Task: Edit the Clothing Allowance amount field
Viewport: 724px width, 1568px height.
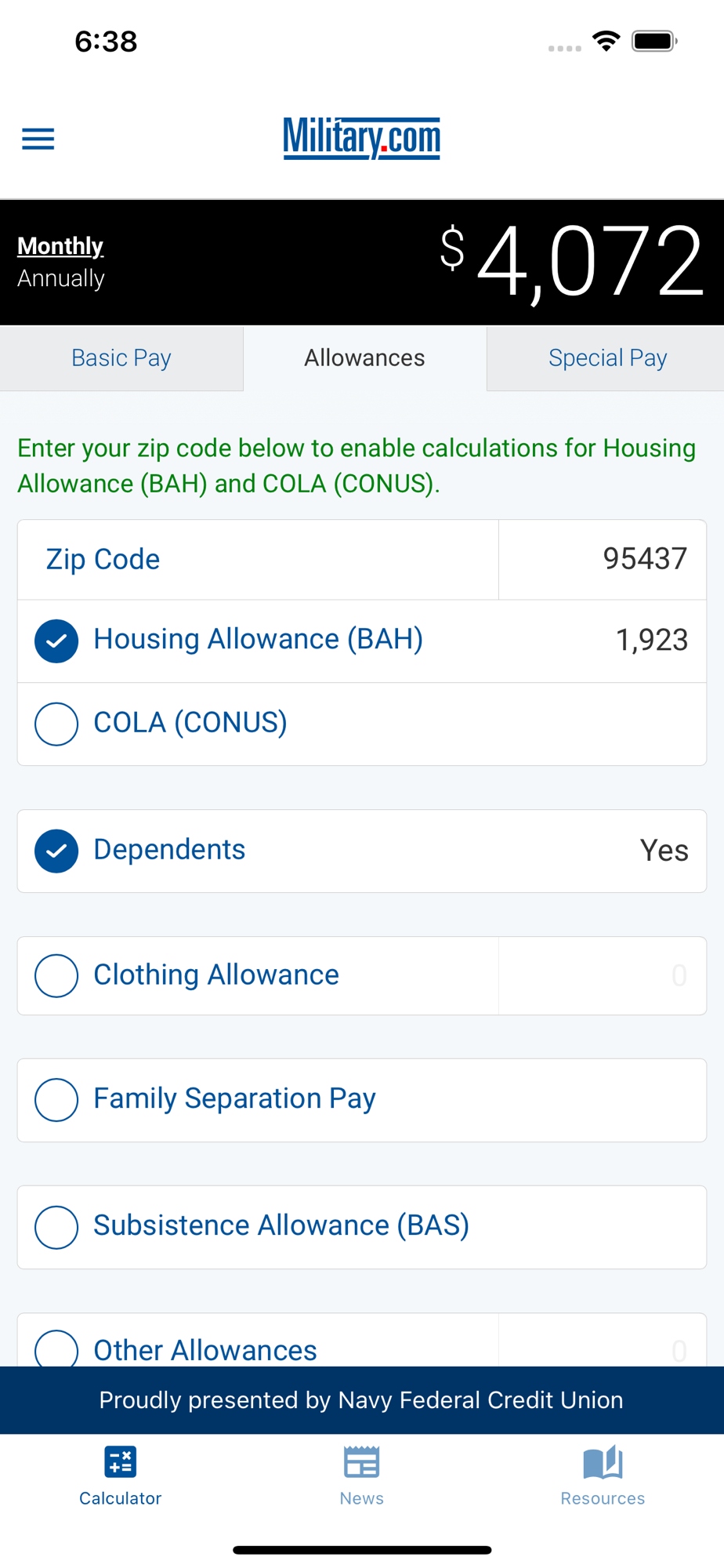Action: 602,975
